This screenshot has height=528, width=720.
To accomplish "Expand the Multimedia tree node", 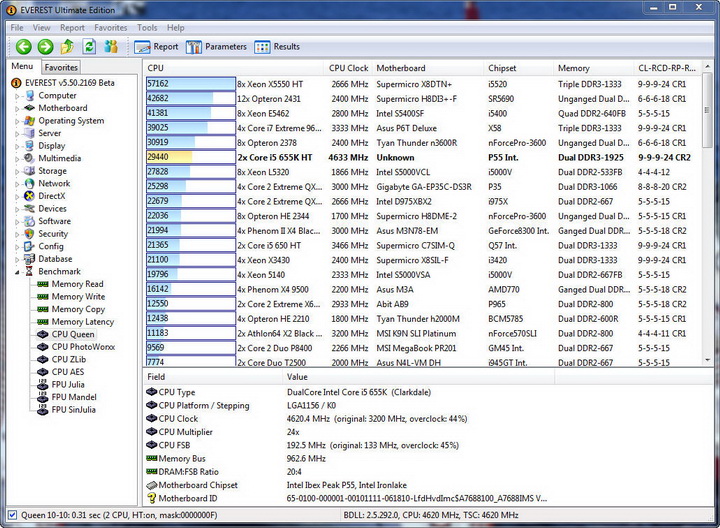I will pyautogui.click(x=17, y=159).
